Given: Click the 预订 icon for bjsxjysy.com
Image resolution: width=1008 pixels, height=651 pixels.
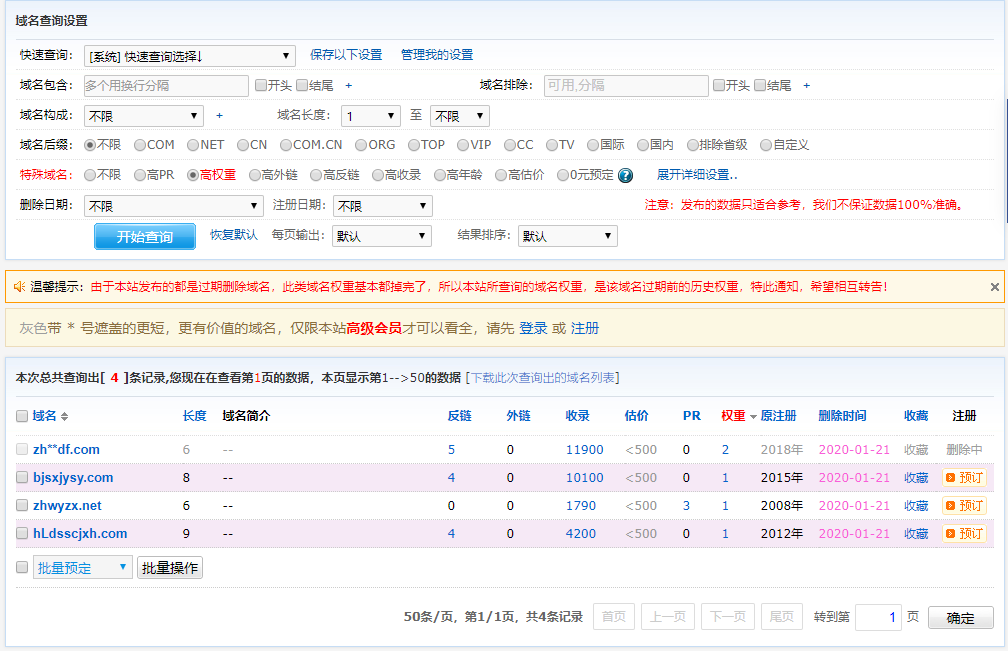Looking at the screenshot, I should click(x=963, y=477).
